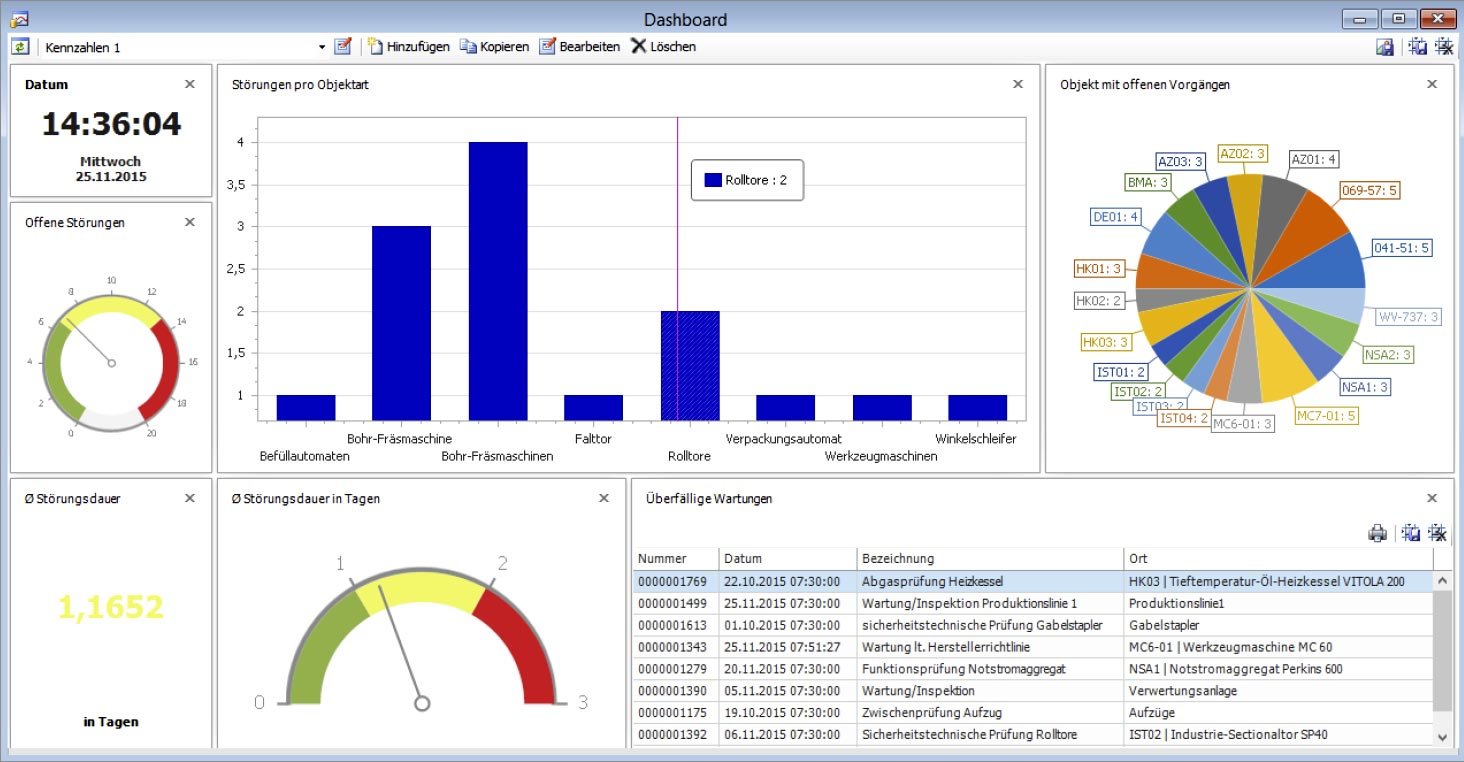Sort table by Datum column header
1464x762 pixels.
[x=788, y=558]
